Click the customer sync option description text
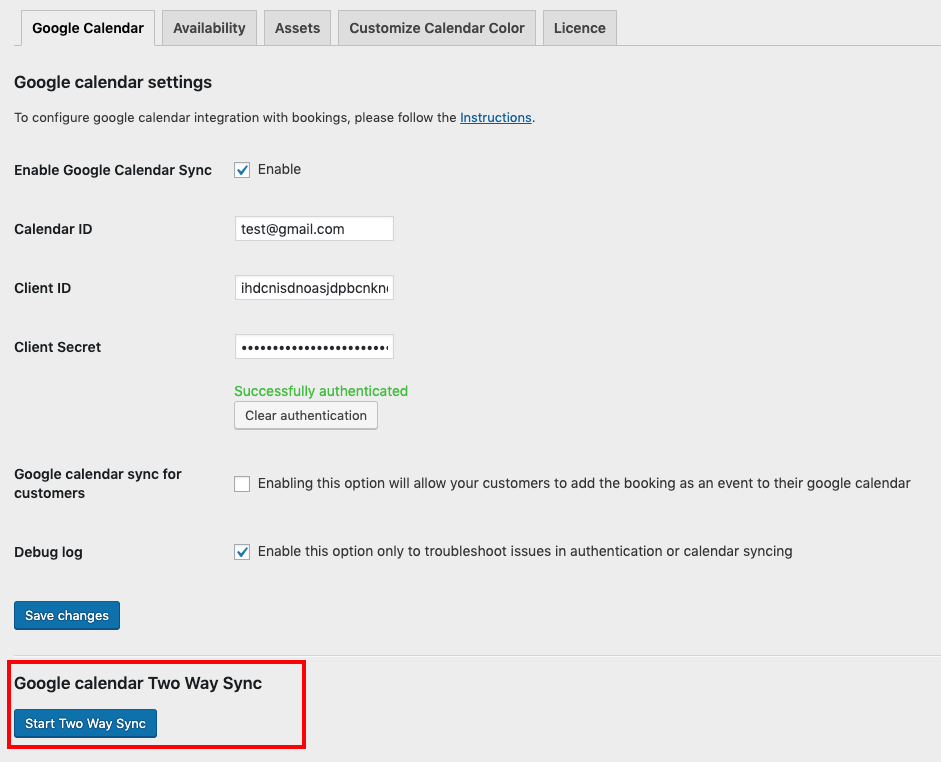Screen dimensions: 941x762 (x=584, y=484)
